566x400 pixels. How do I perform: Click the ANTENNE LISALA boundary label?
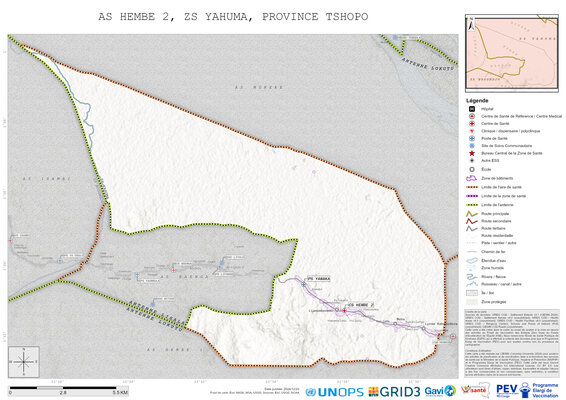point(157,313)
